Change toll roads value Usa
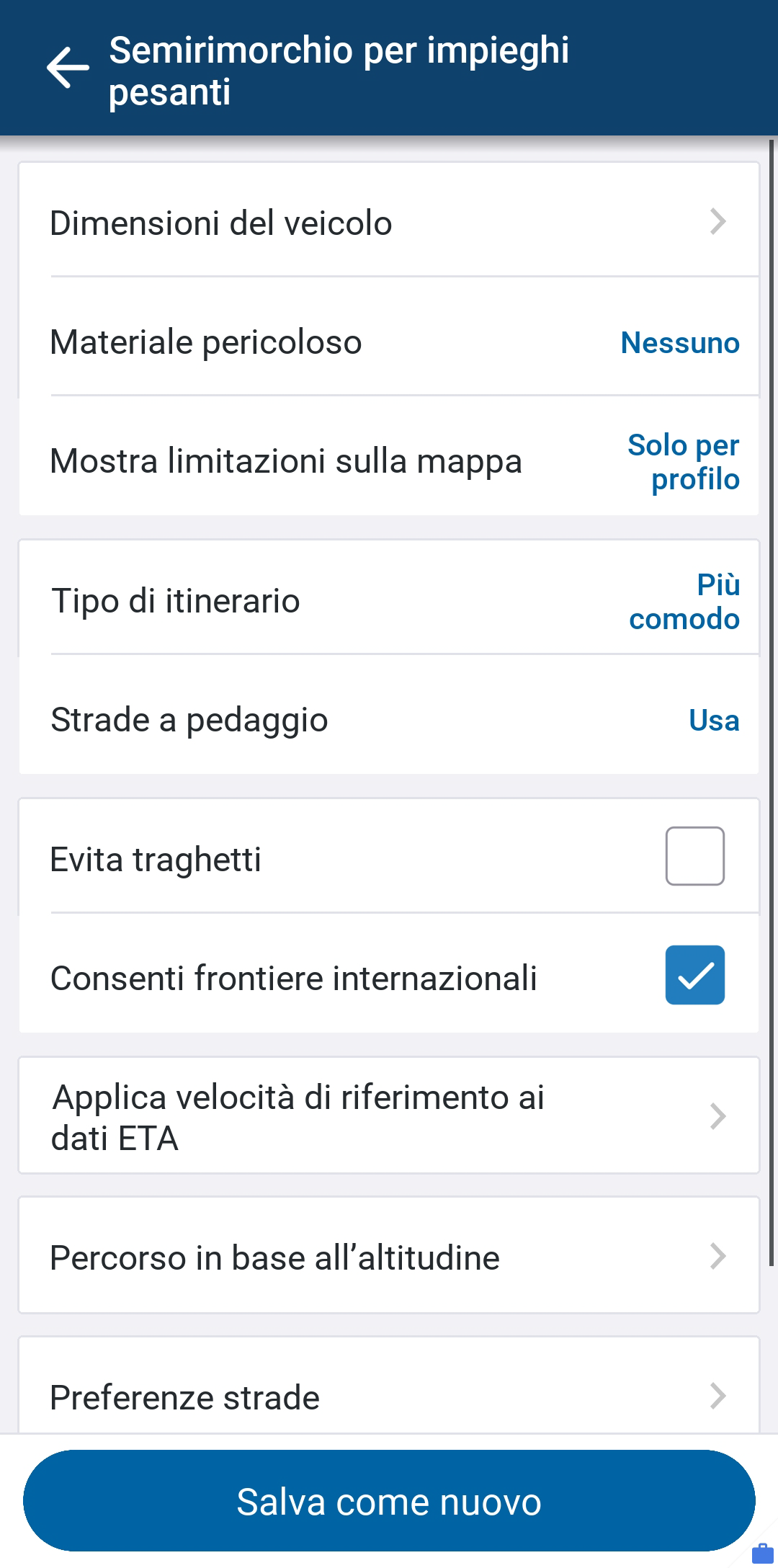Screen dimensions: 778x1568 713,721
